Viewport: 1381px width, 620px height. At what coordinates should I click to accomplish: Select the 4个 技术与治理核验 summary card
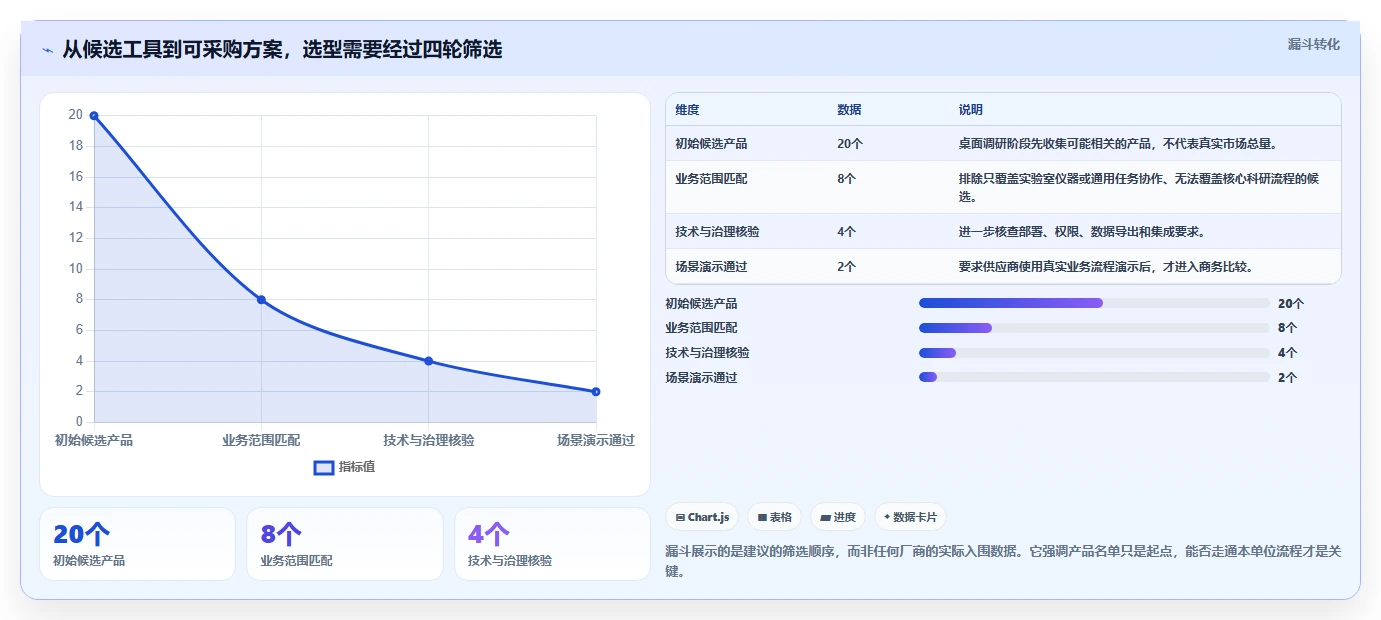552,544
